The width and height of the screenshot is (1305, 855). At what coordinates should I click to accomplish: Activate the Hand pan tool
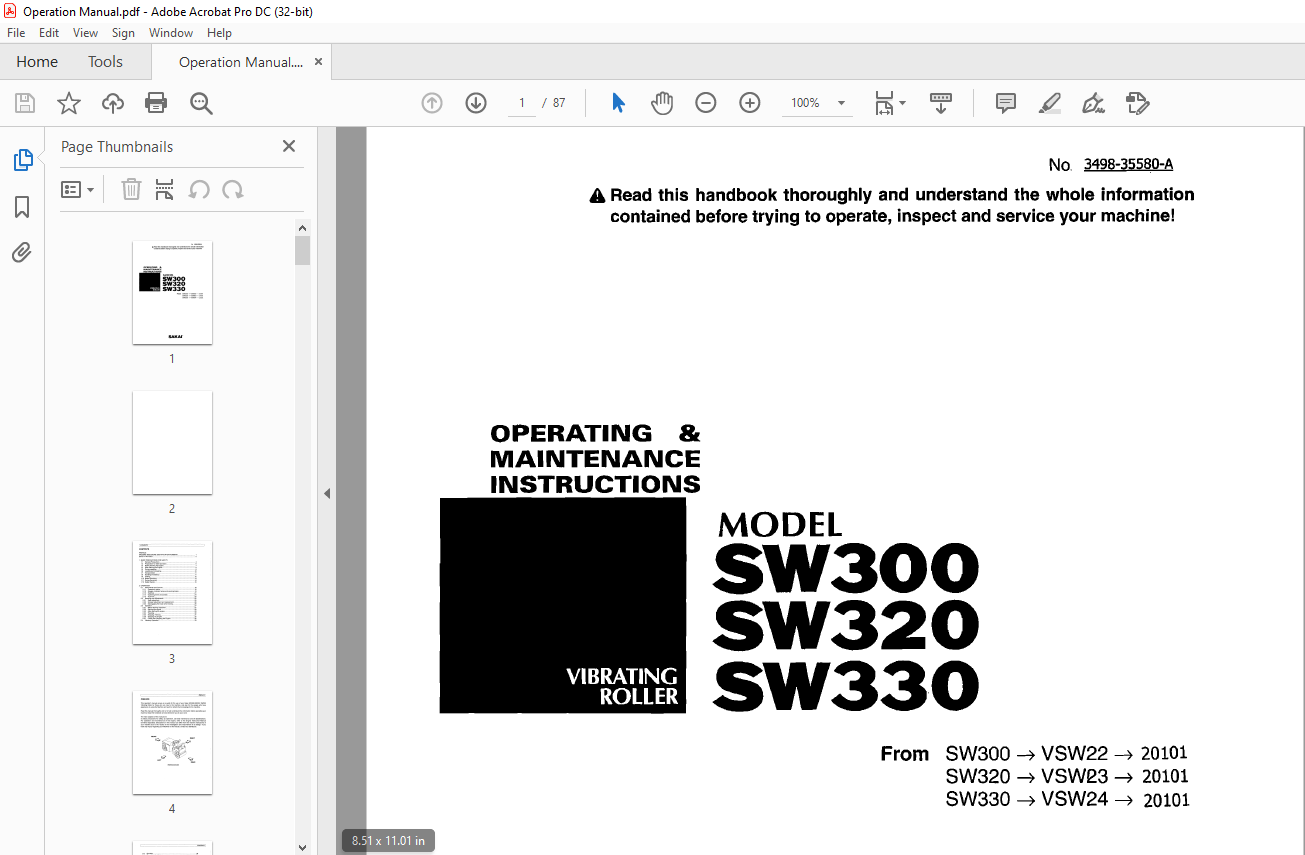click(x=662, y=103)
